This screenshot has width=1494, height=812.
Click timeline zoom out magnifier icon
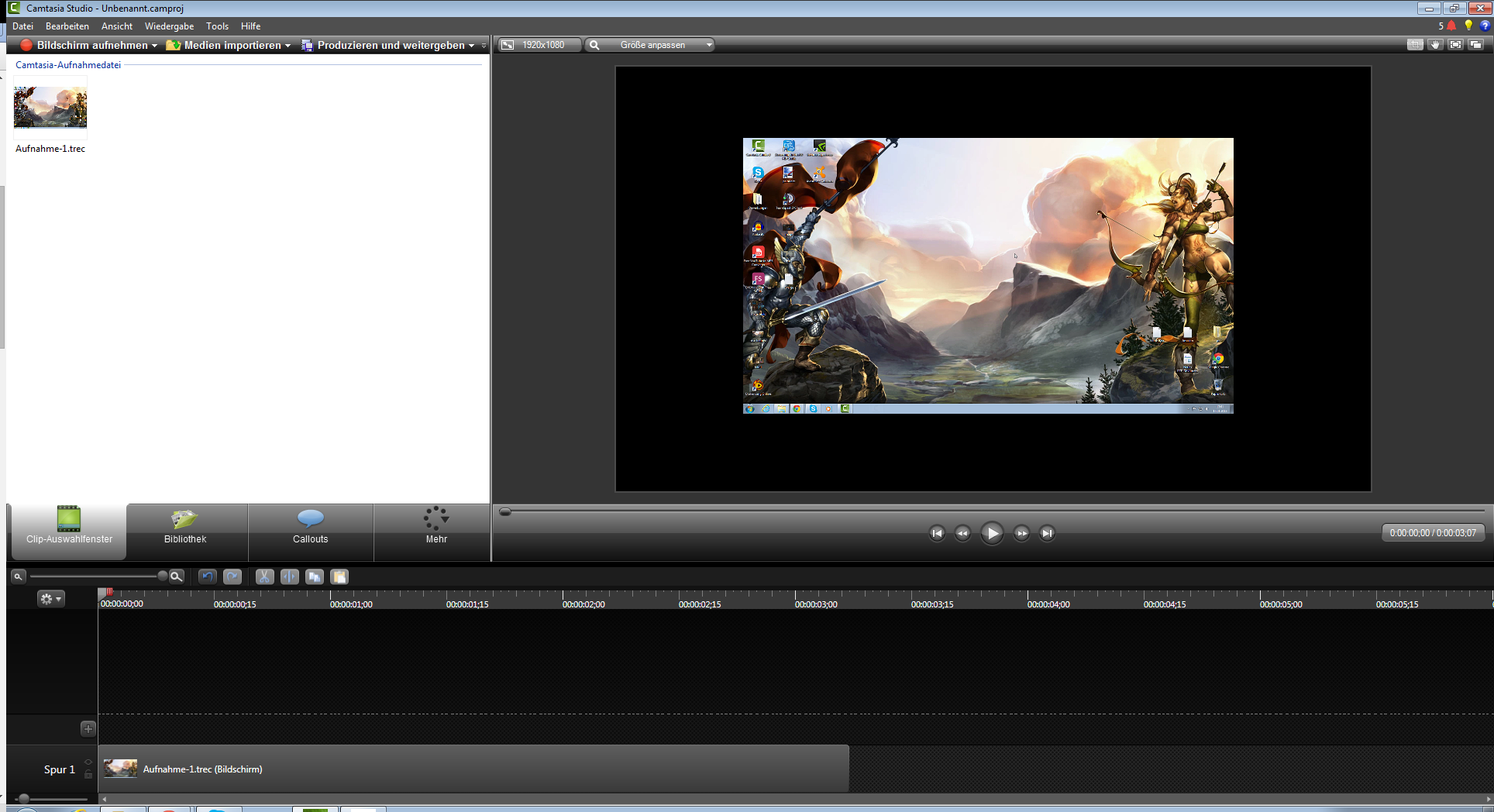18,576
